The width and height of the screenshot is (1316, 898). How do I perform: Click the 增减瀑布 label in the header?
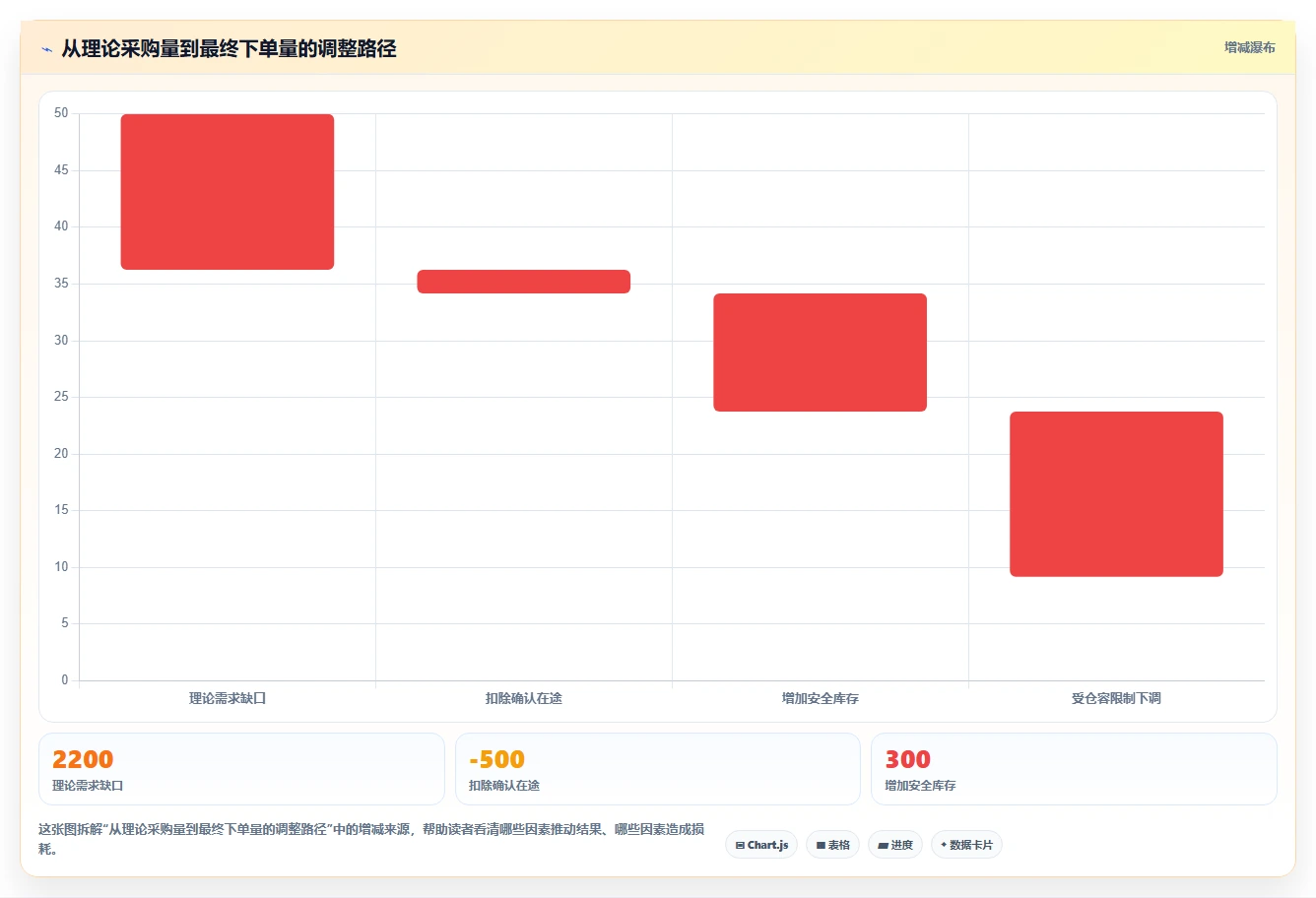point(1249,47)
